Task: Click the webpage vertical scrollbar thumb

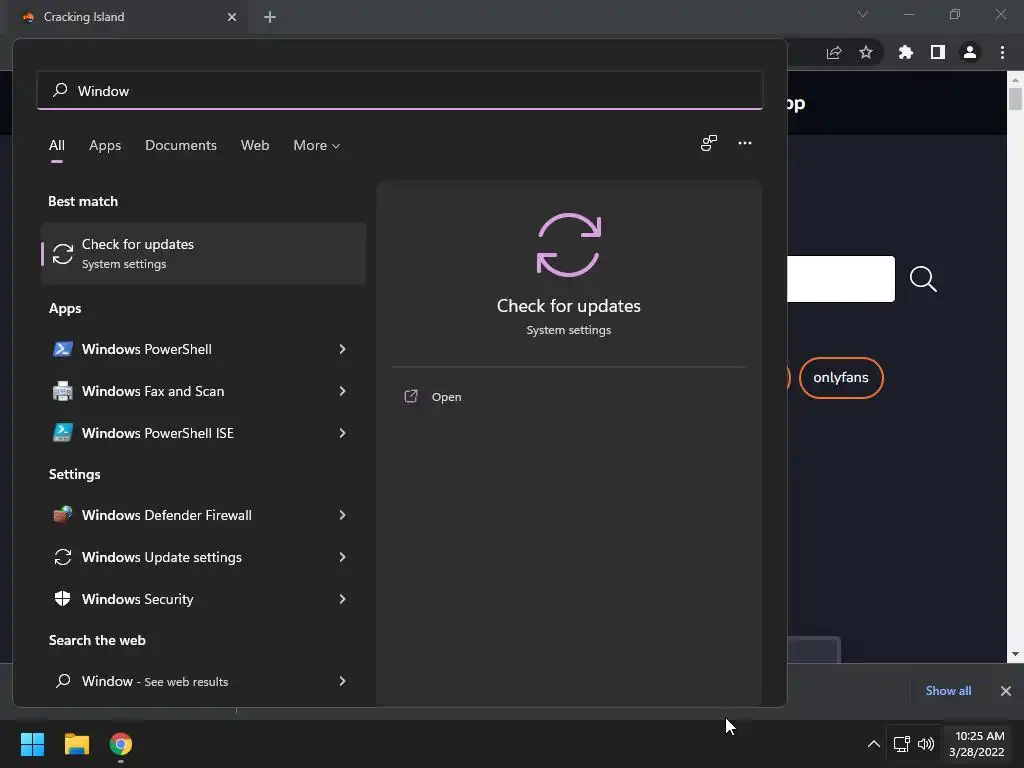Action: 1015,99
